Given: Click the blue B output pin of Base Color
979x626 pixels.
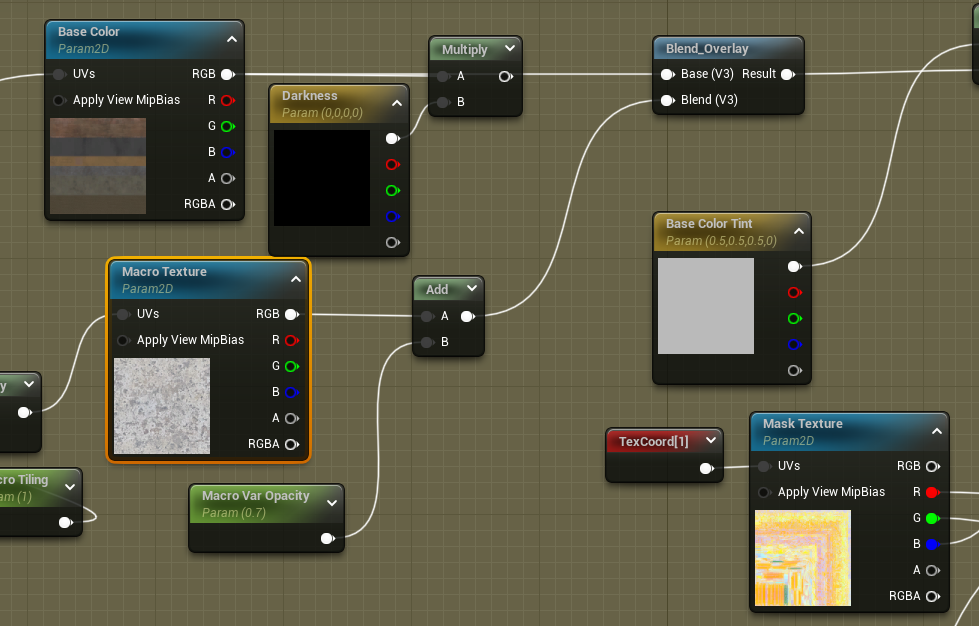Looking at the screenshot, I should point(228,152).
